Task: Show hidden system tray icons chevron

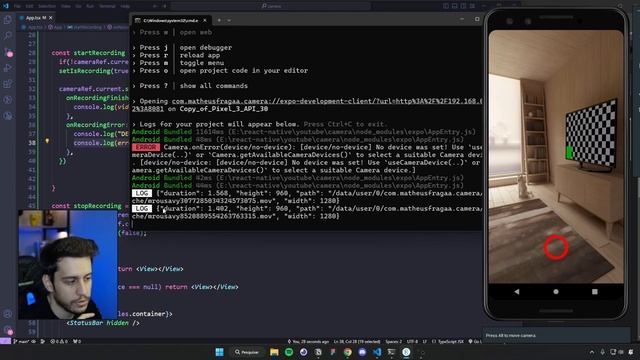Action: tap(592, 352)
